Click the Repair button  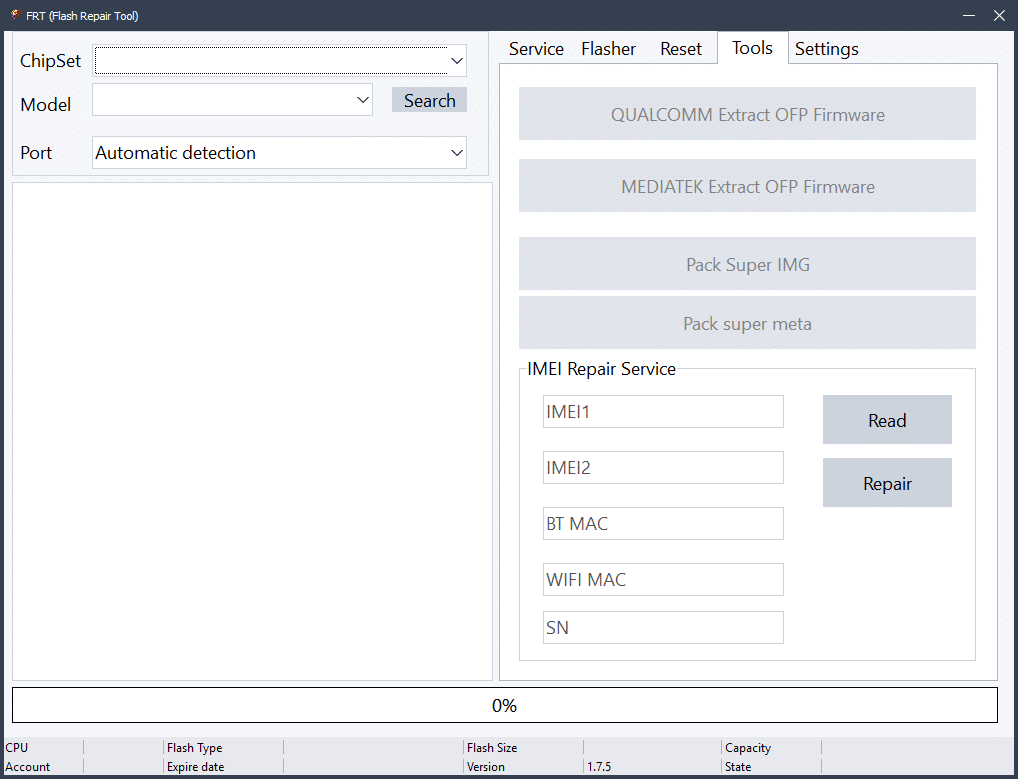tap(887, 483)
